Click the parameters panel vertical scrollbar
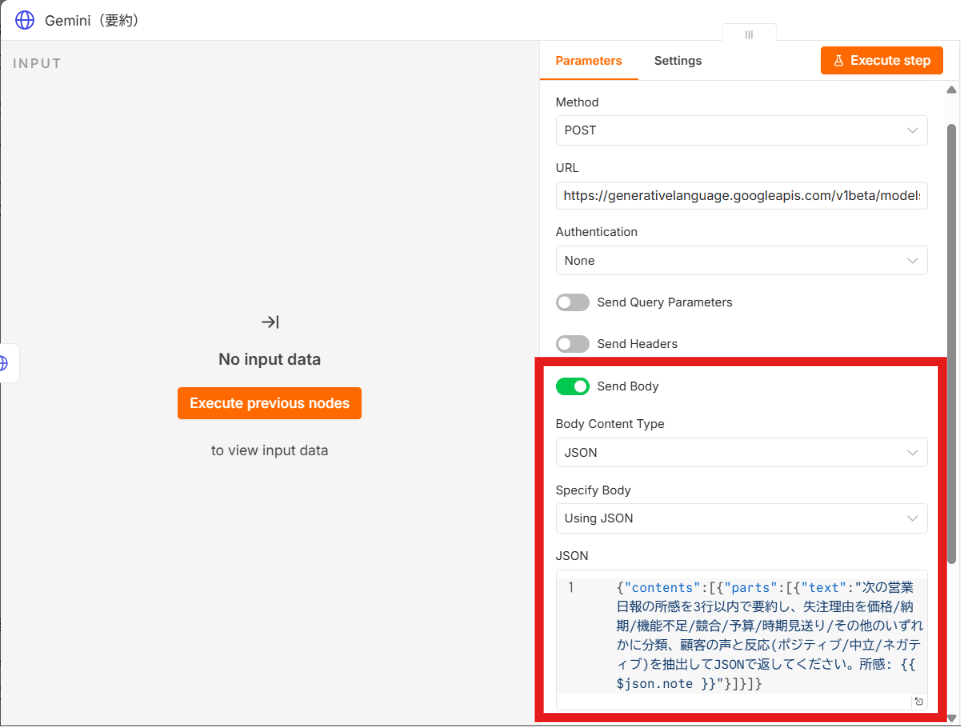Screen dimensions: 961x727 (951, 343)
